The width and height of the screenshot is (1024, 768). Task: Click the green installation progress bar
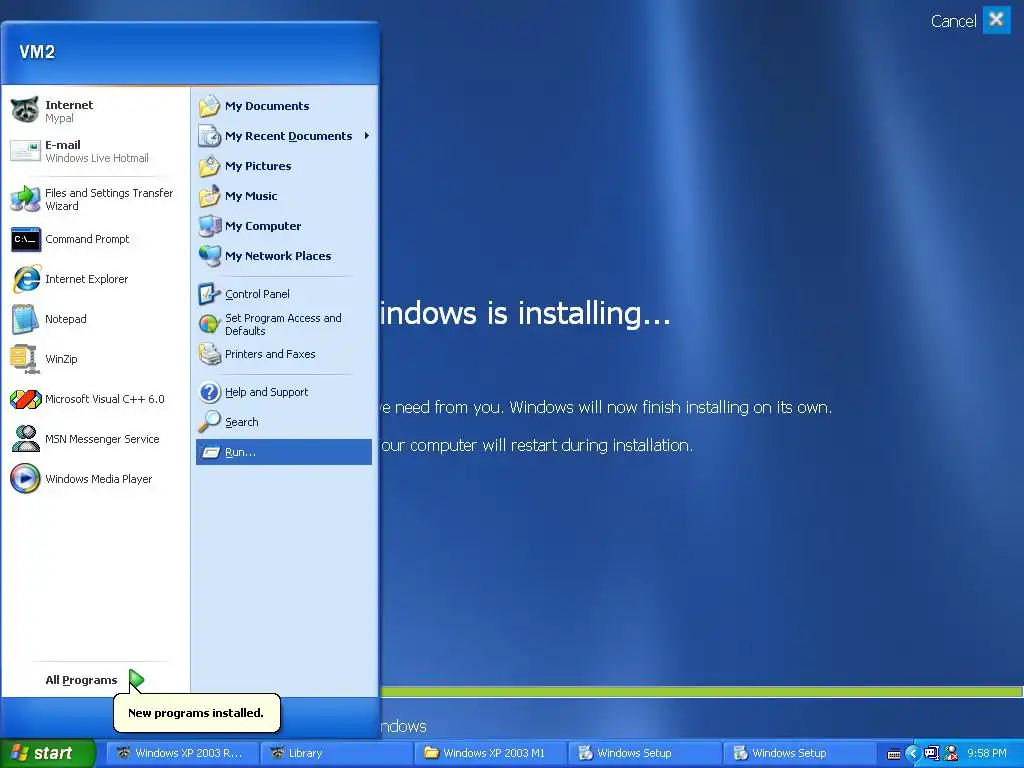pyautogui.click(x=700, y=692)
